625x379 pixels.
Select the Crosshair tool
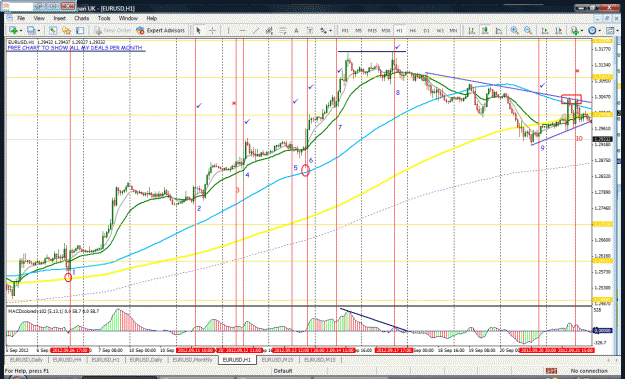212,30
